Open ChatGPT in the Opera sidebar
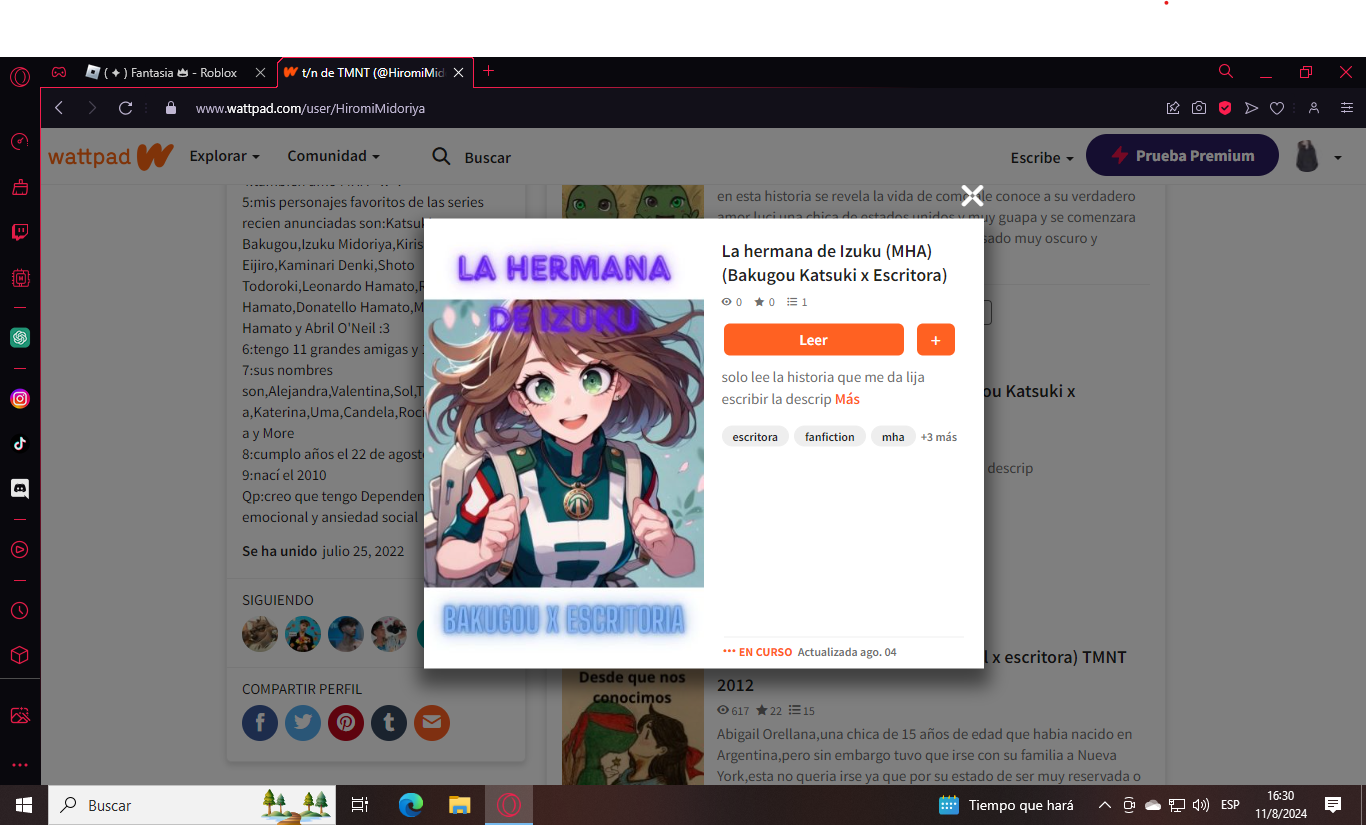1366x825 pixels. click(x=20, y=338)
